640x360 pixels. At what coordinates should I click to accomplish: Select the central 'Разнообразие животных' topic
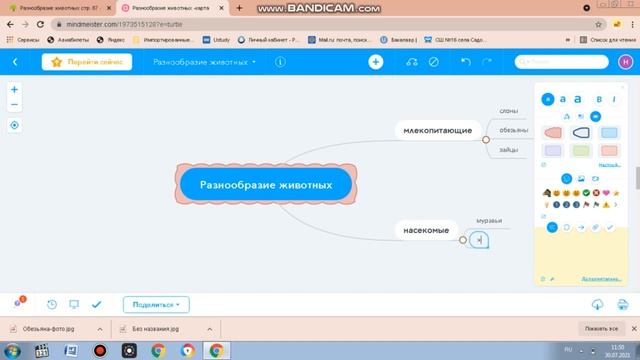coord(266,184)
